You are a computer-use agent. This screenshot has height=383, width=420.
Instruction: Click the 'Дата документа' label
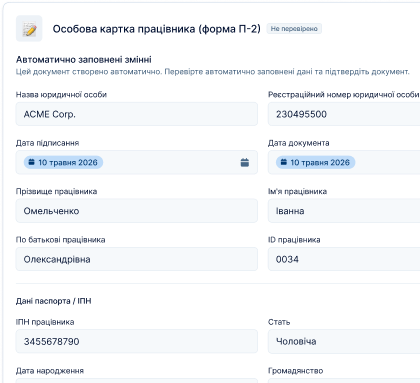point(299,143)
